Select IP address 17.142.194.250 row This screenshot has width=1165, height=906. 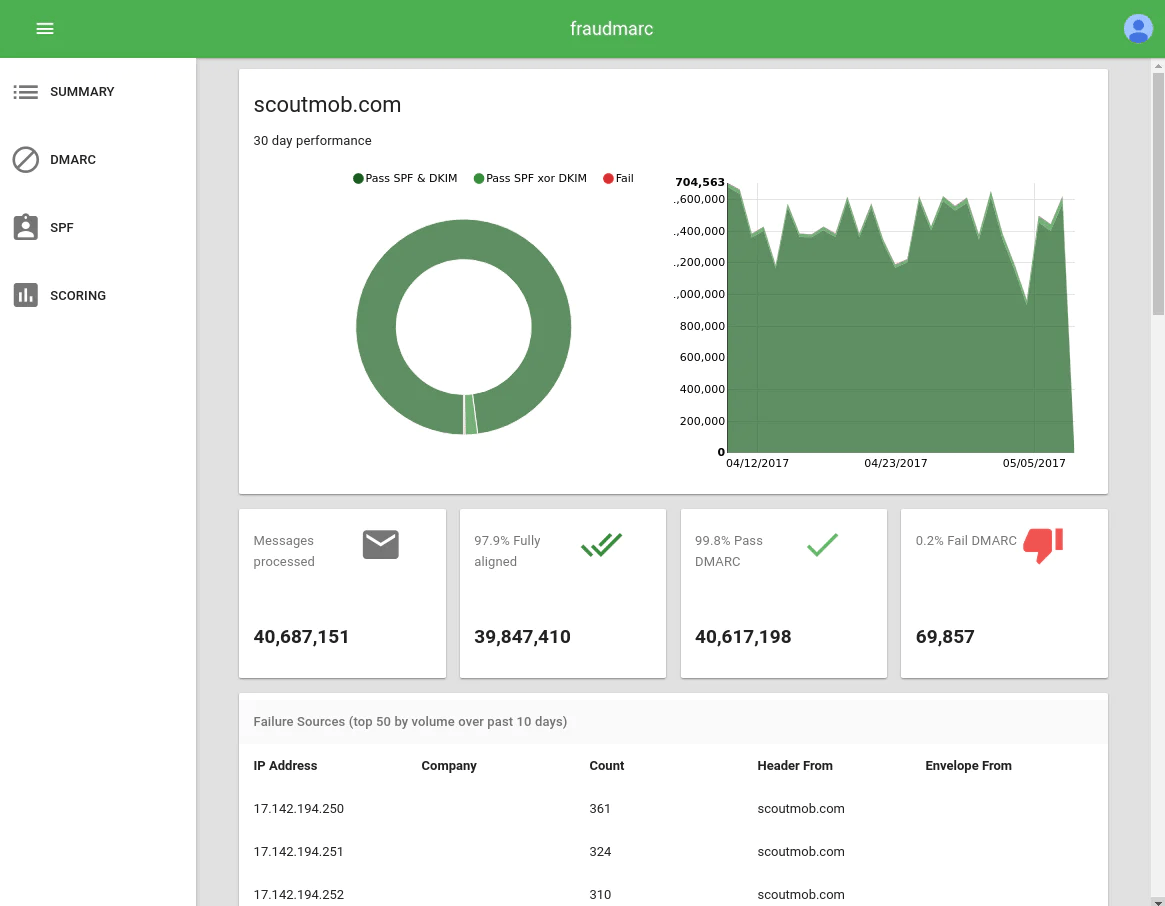click(298, 809)
